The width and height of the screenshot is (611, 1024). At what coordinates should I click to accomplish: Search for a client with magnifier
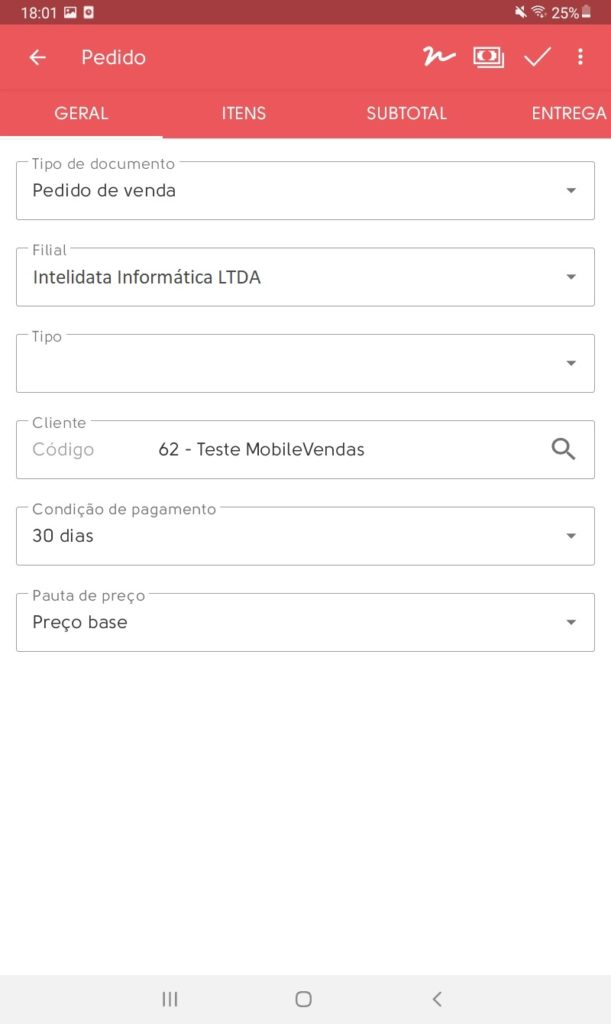click(x=564, y=449)
